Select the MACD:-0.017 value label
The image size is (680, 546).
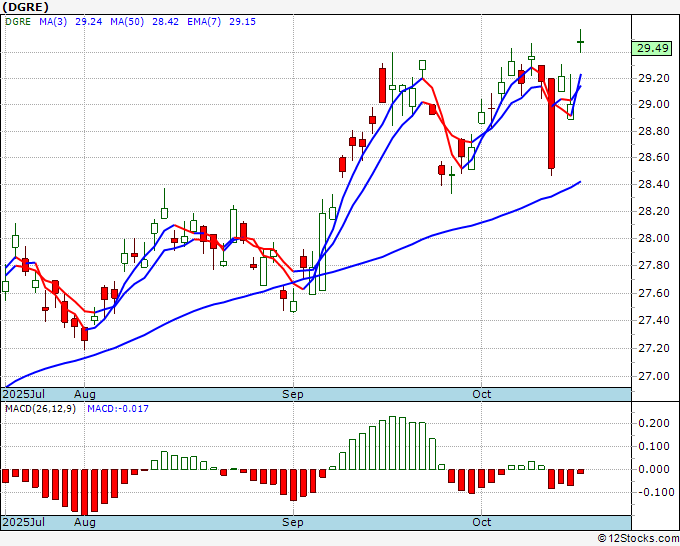(x=118, y=409)
